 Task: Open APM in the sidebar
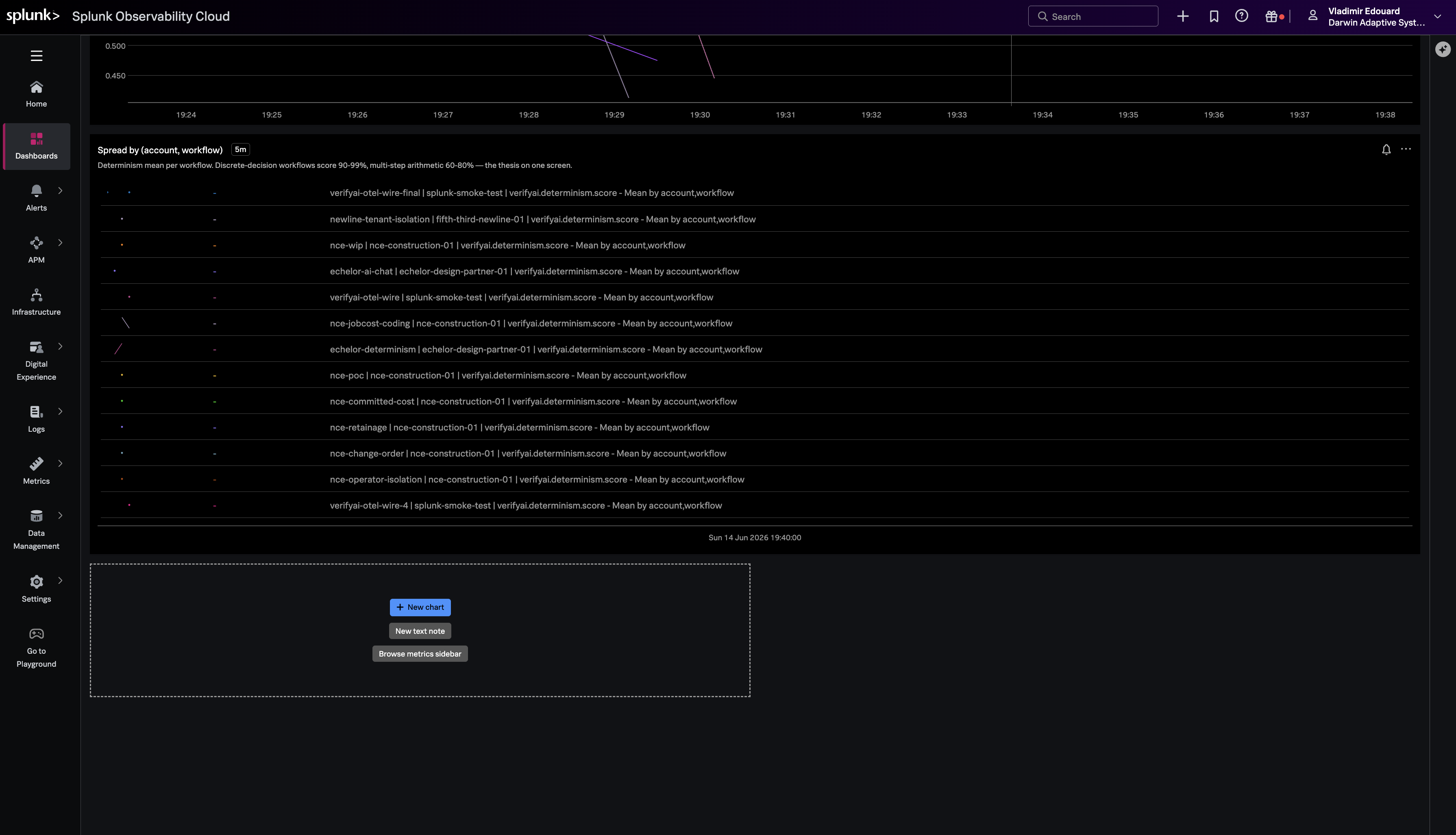36,250
